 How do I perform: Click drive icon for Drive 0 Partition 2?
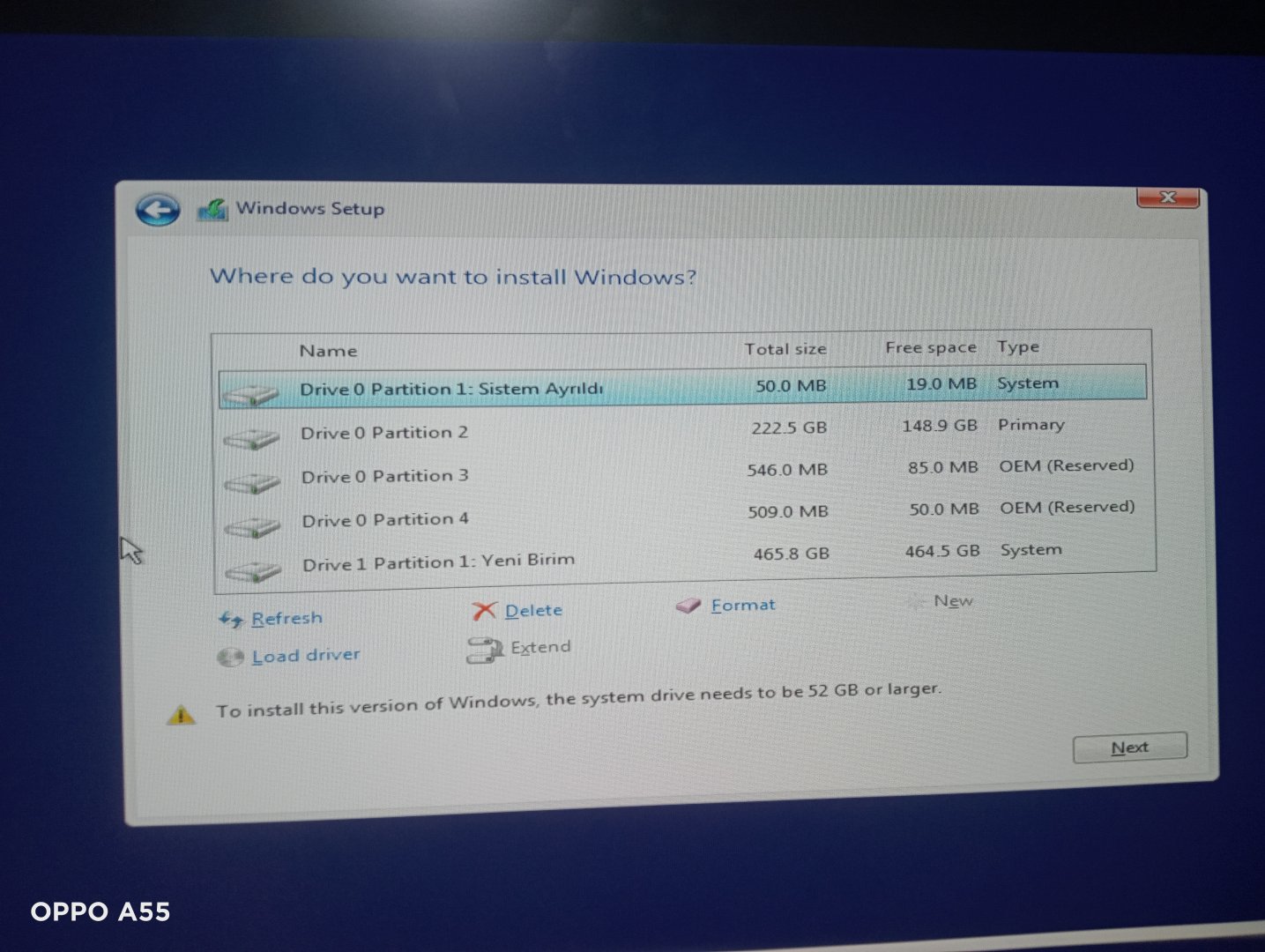pos(252,438)
